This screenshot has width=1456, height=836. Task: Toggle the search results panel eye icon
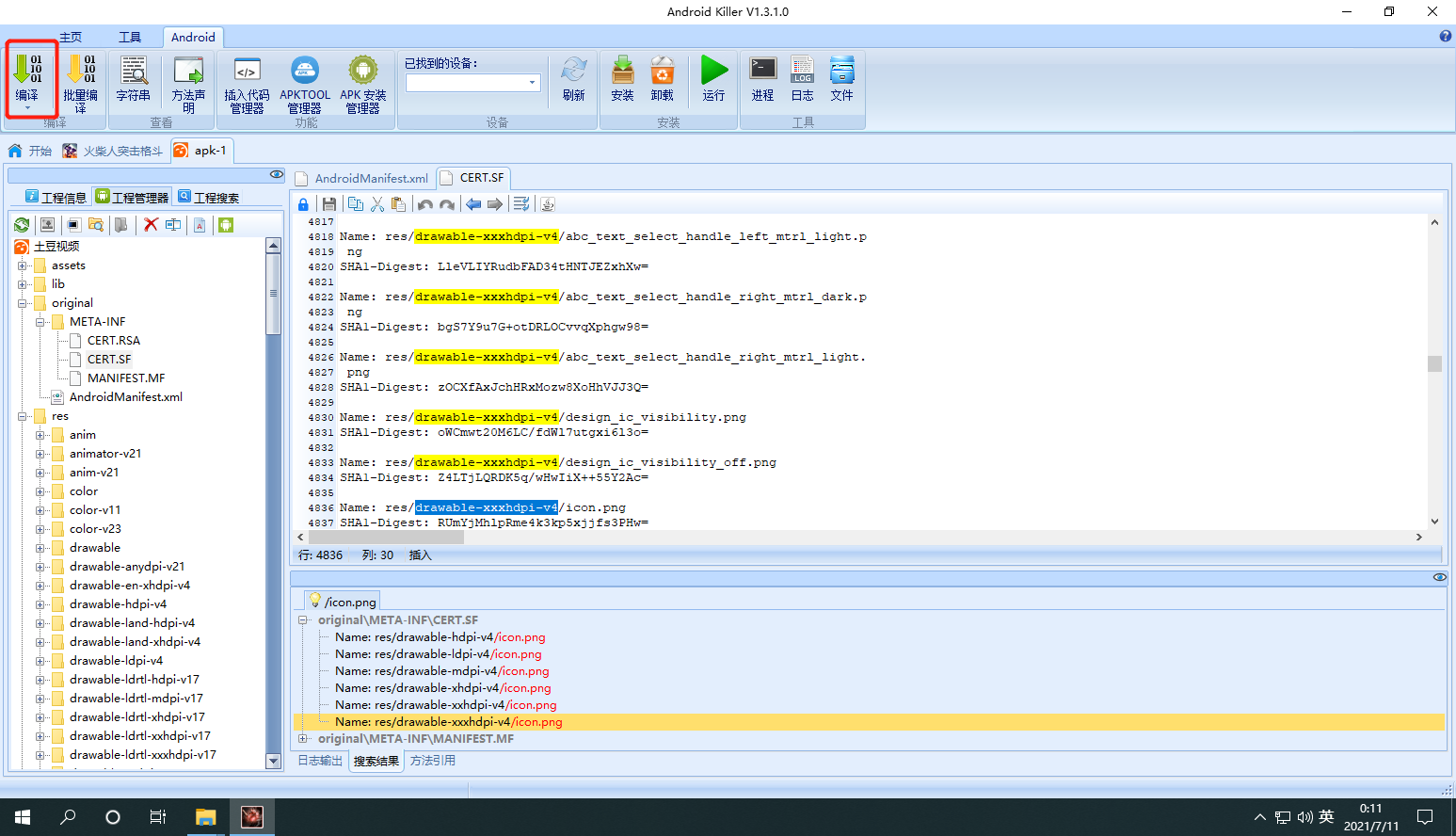[1439, 577]
